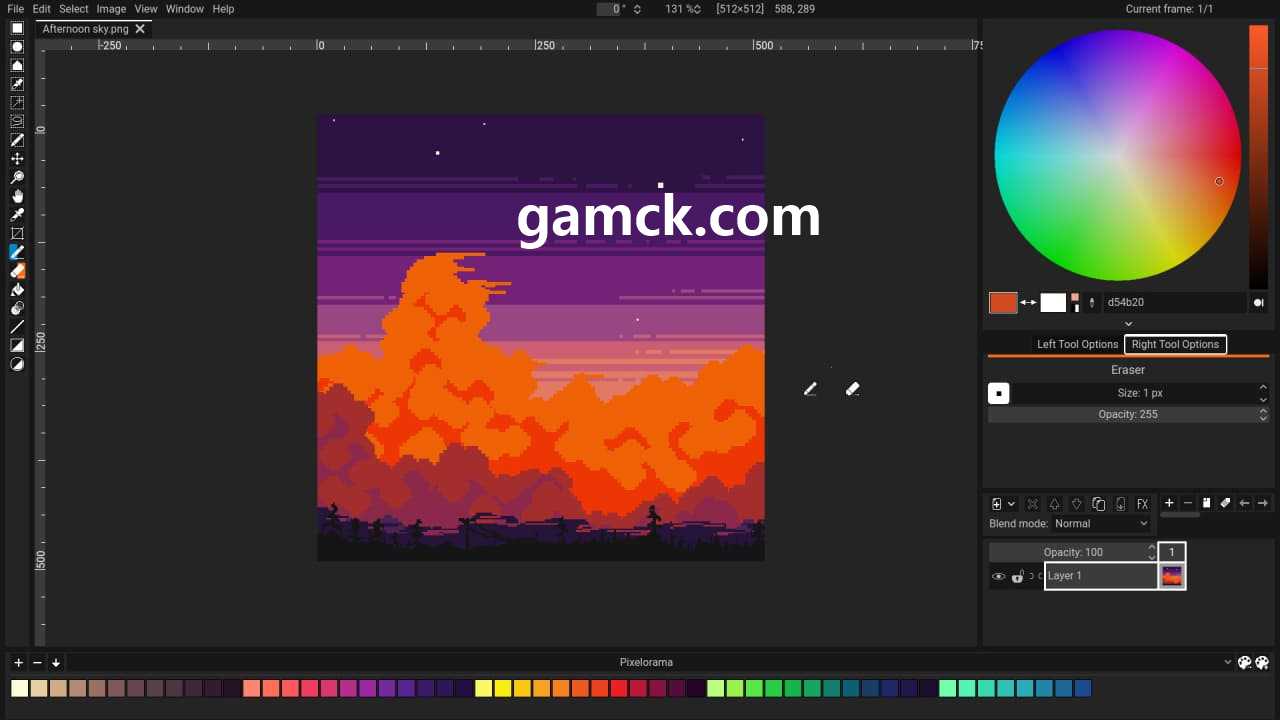Viewport: 1280px width, 720px height.
Task: Select the Bucket fill tool
Action: coord(17,290)
